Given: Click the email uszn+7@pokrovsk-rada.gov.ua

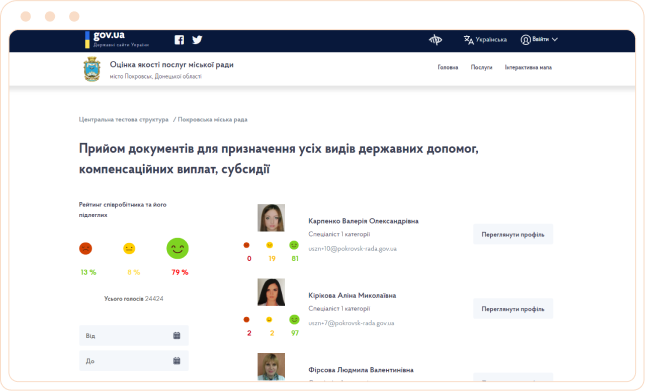Looking at the screenshot, I should (351, 323).
